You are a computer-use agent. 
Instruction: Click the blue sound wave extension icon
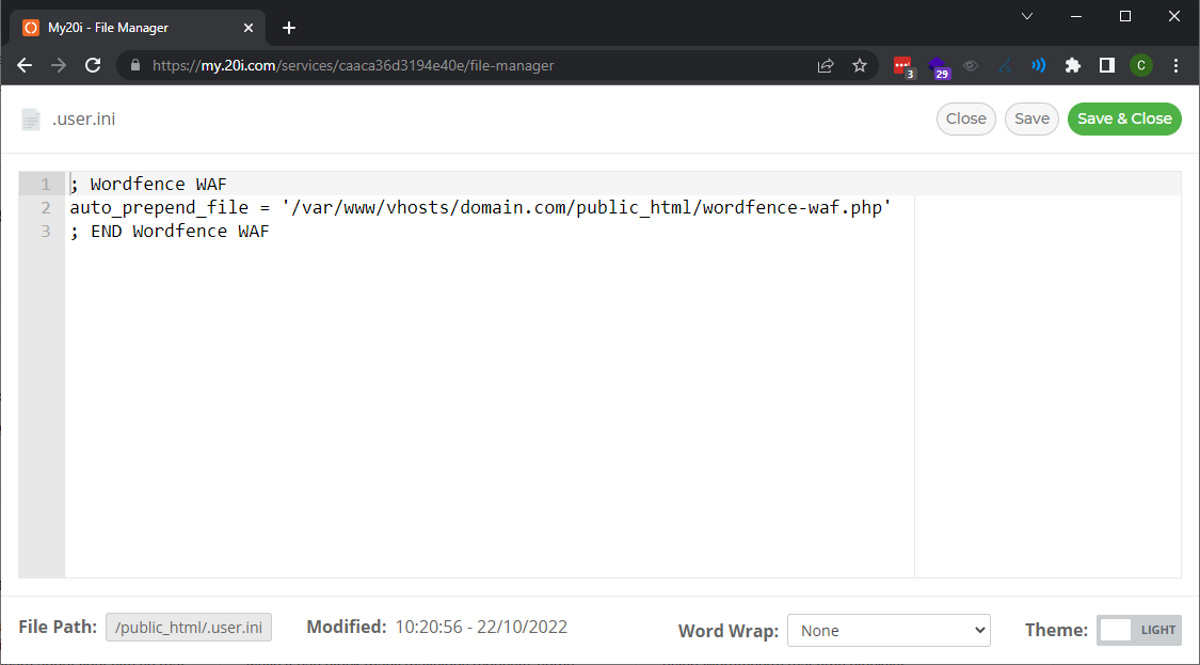pos(1039,66)
